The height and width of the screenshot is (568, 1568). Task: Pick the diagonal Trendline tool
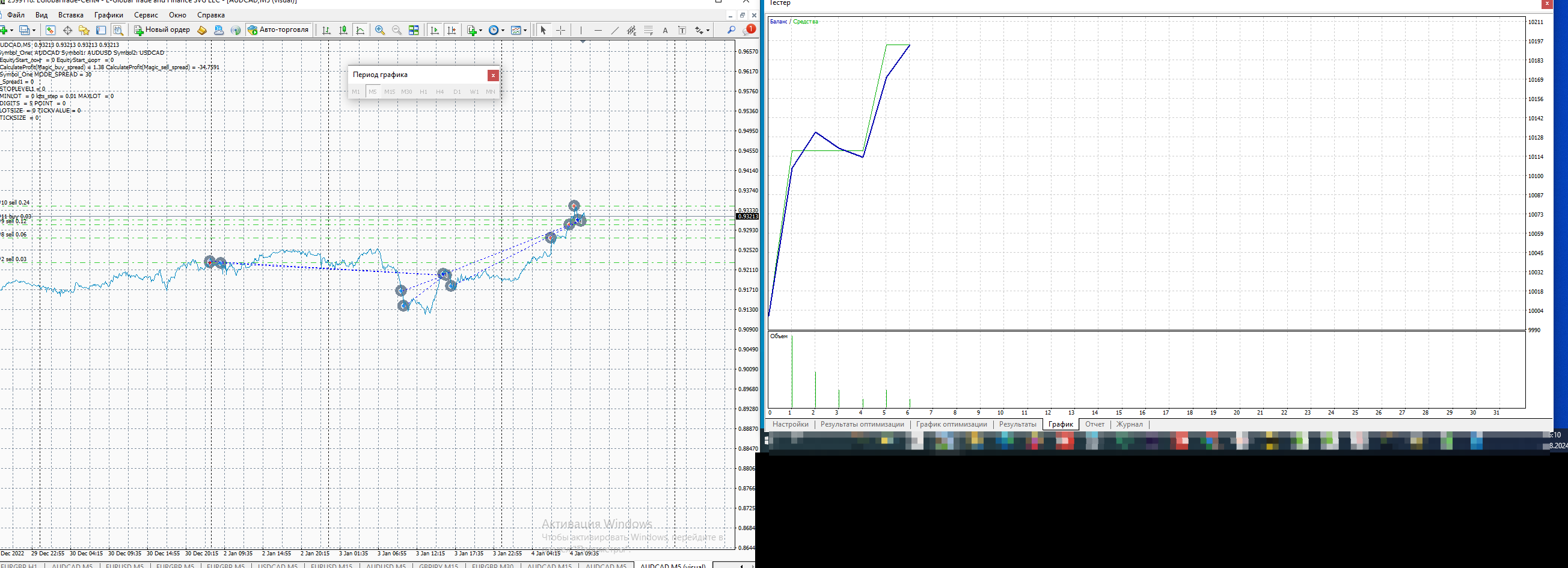(x=615, y=30)
